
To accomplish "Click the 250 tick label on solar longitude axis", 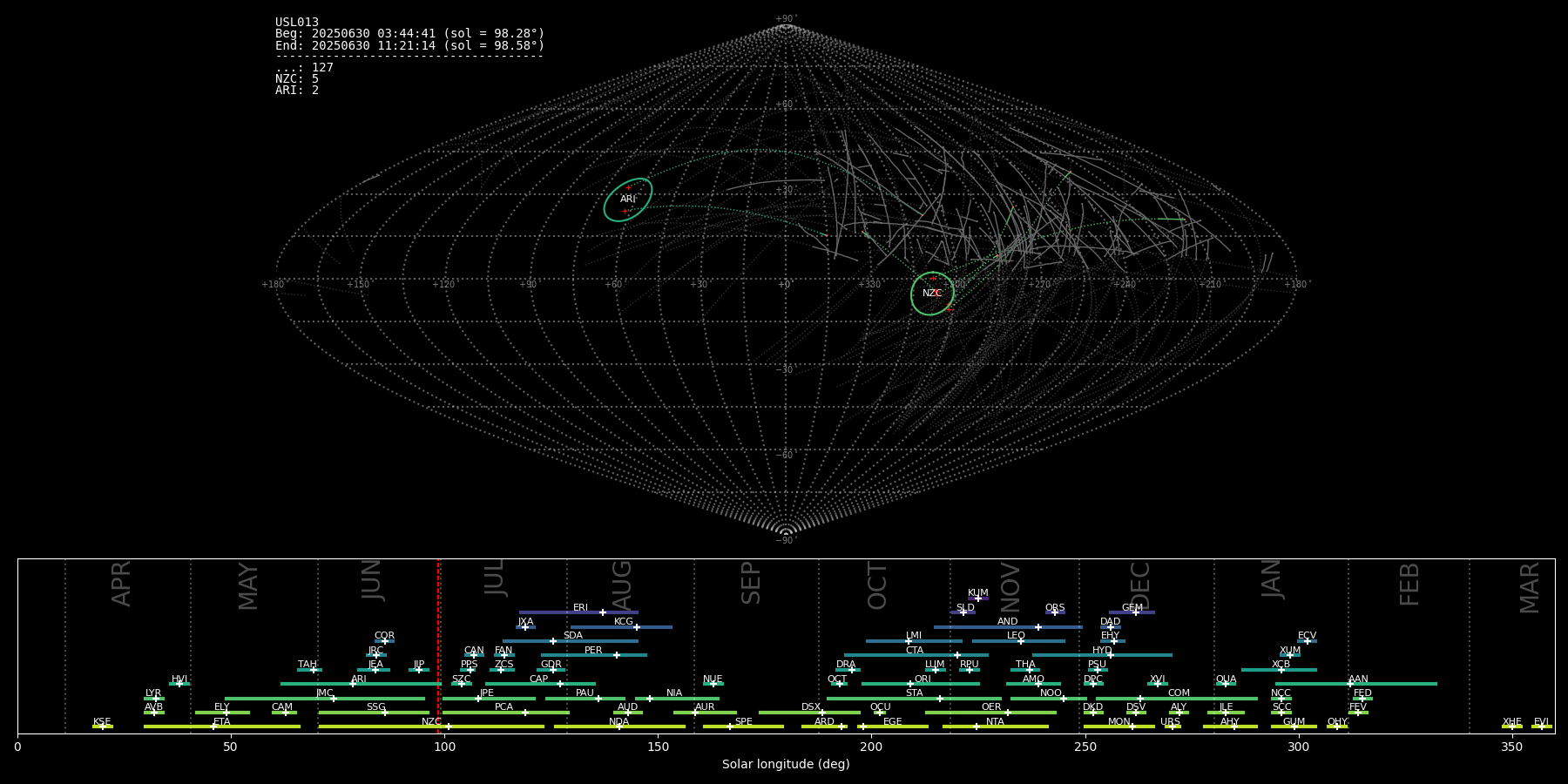I will (1085, 747).
